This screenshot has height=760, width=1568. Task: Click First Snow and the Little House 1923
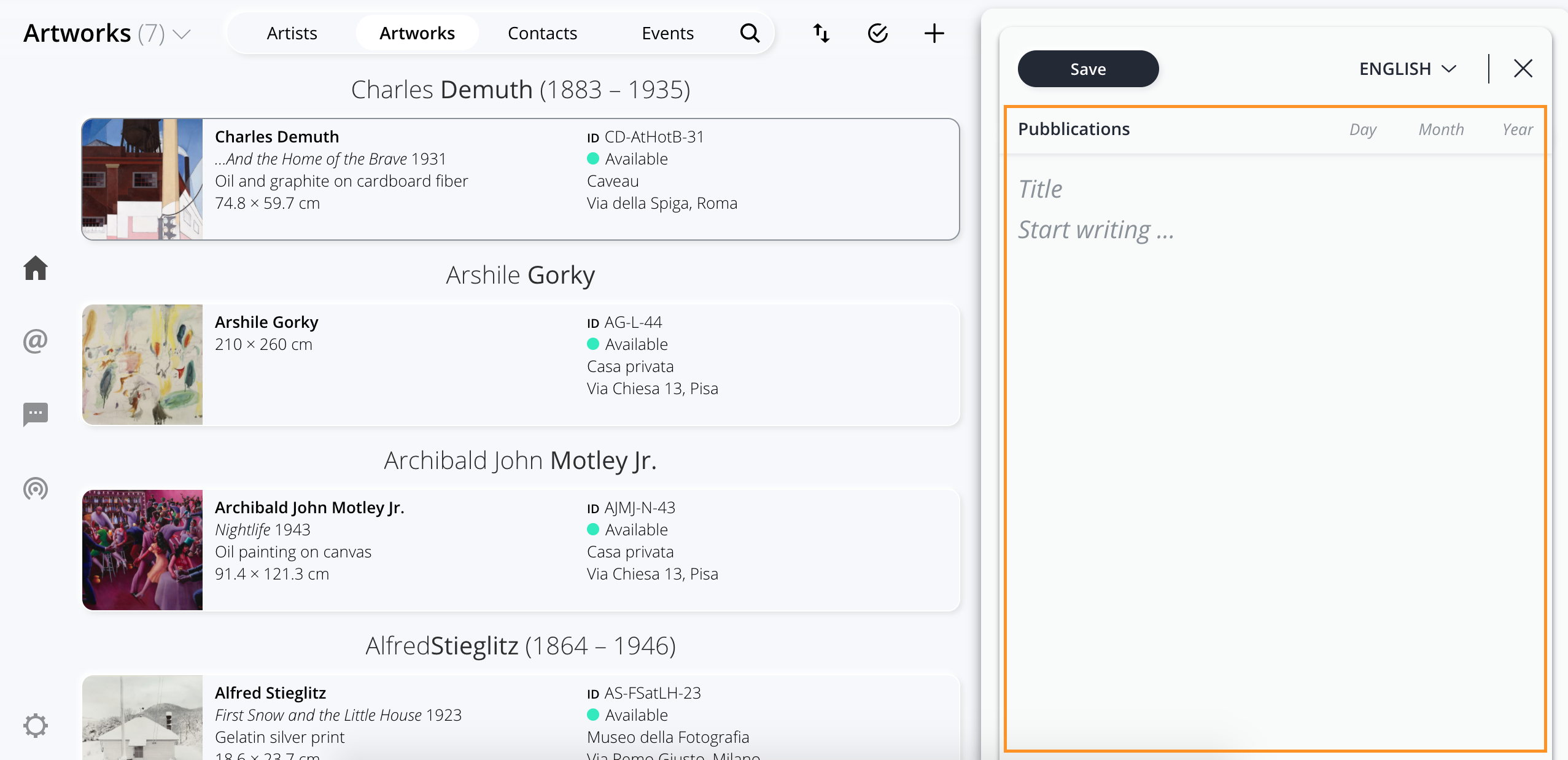tap(338, 715)
